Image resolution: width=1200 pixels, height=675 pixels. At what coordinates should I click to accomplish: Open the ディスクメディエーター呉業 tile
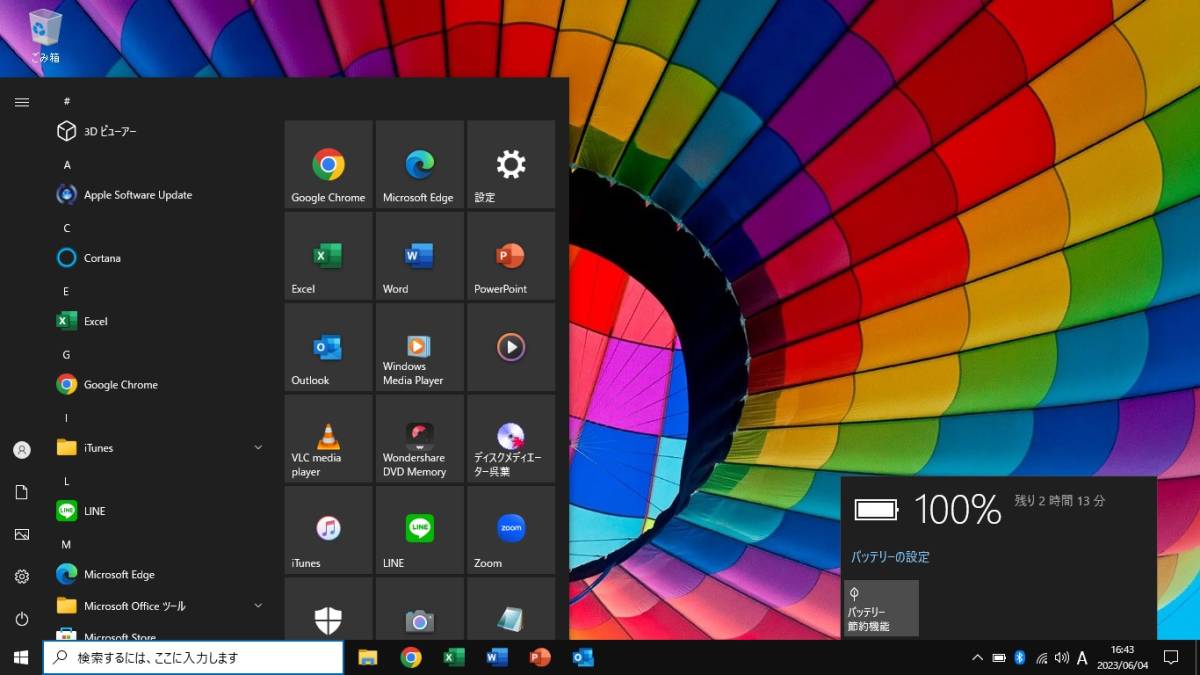click(511, 439)
